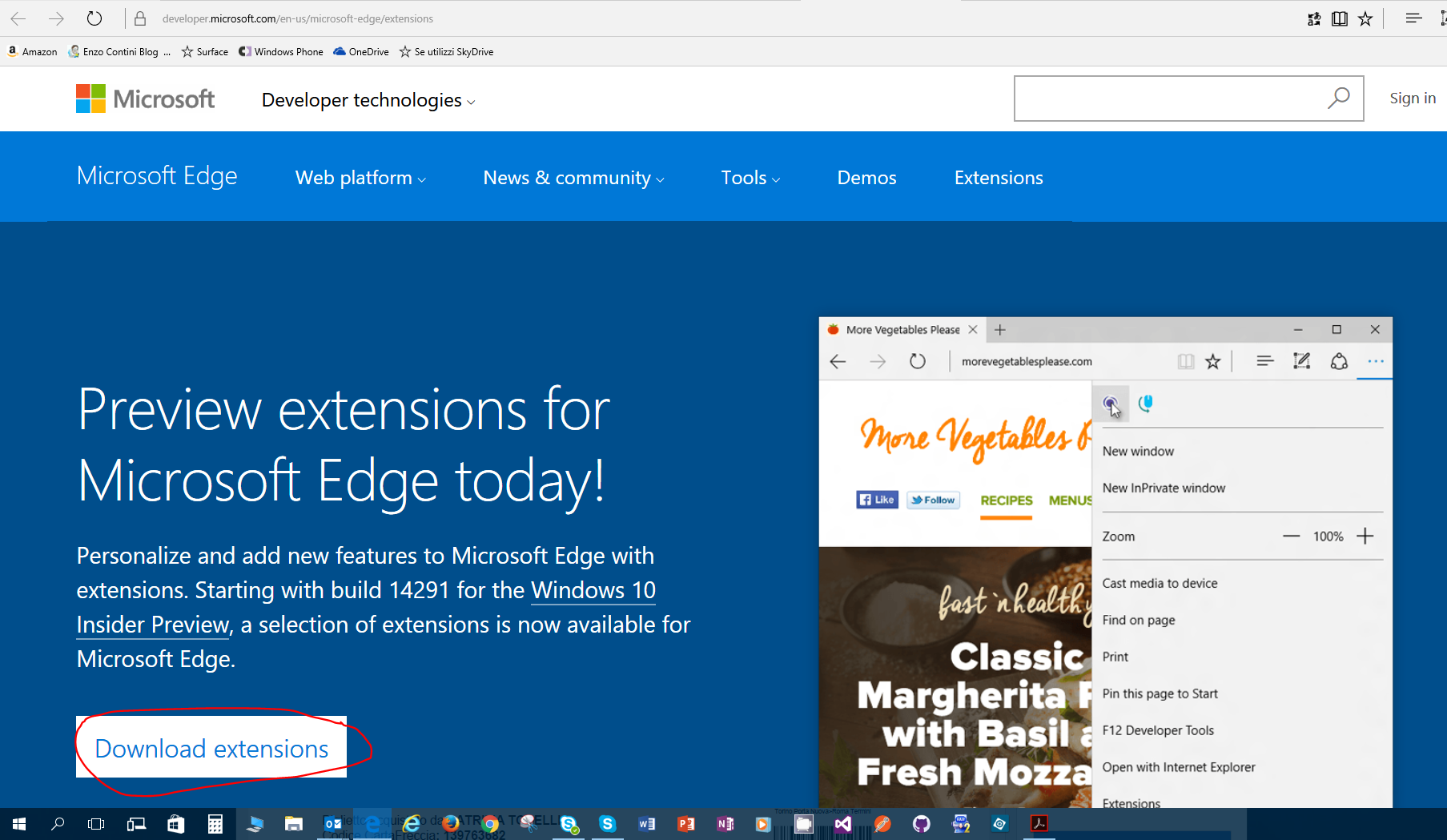Open Firefox from the taskbar
Screen dimensions: 1447x840
(451, 824)
